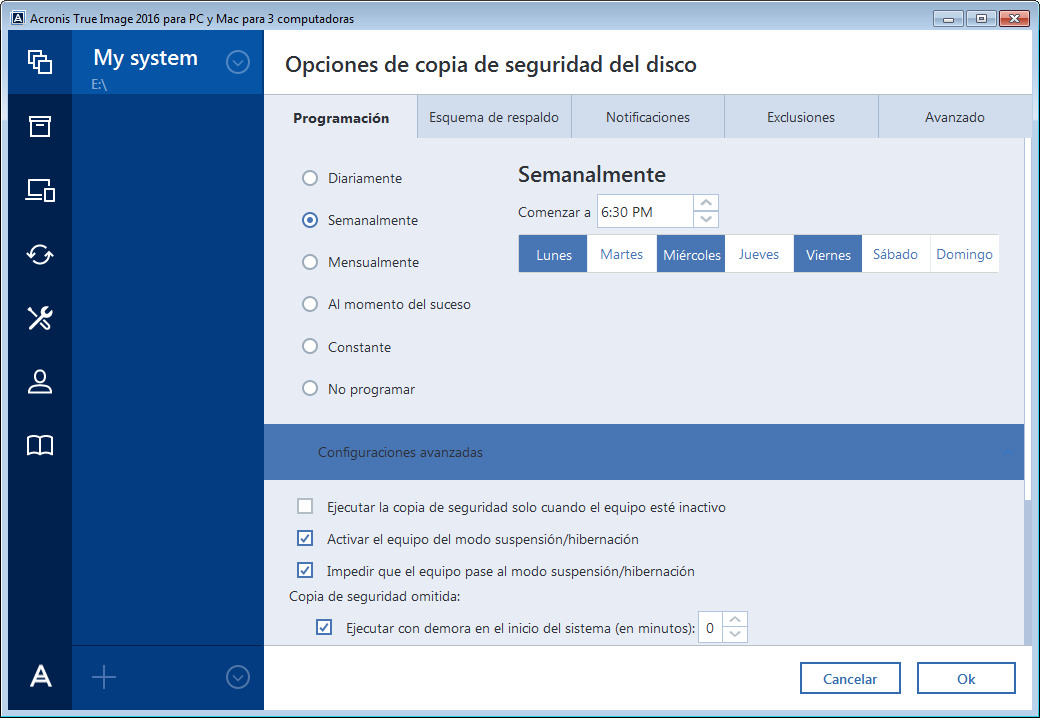
Task: Choose Al momento del suceso option
Action: click(310, 304)
